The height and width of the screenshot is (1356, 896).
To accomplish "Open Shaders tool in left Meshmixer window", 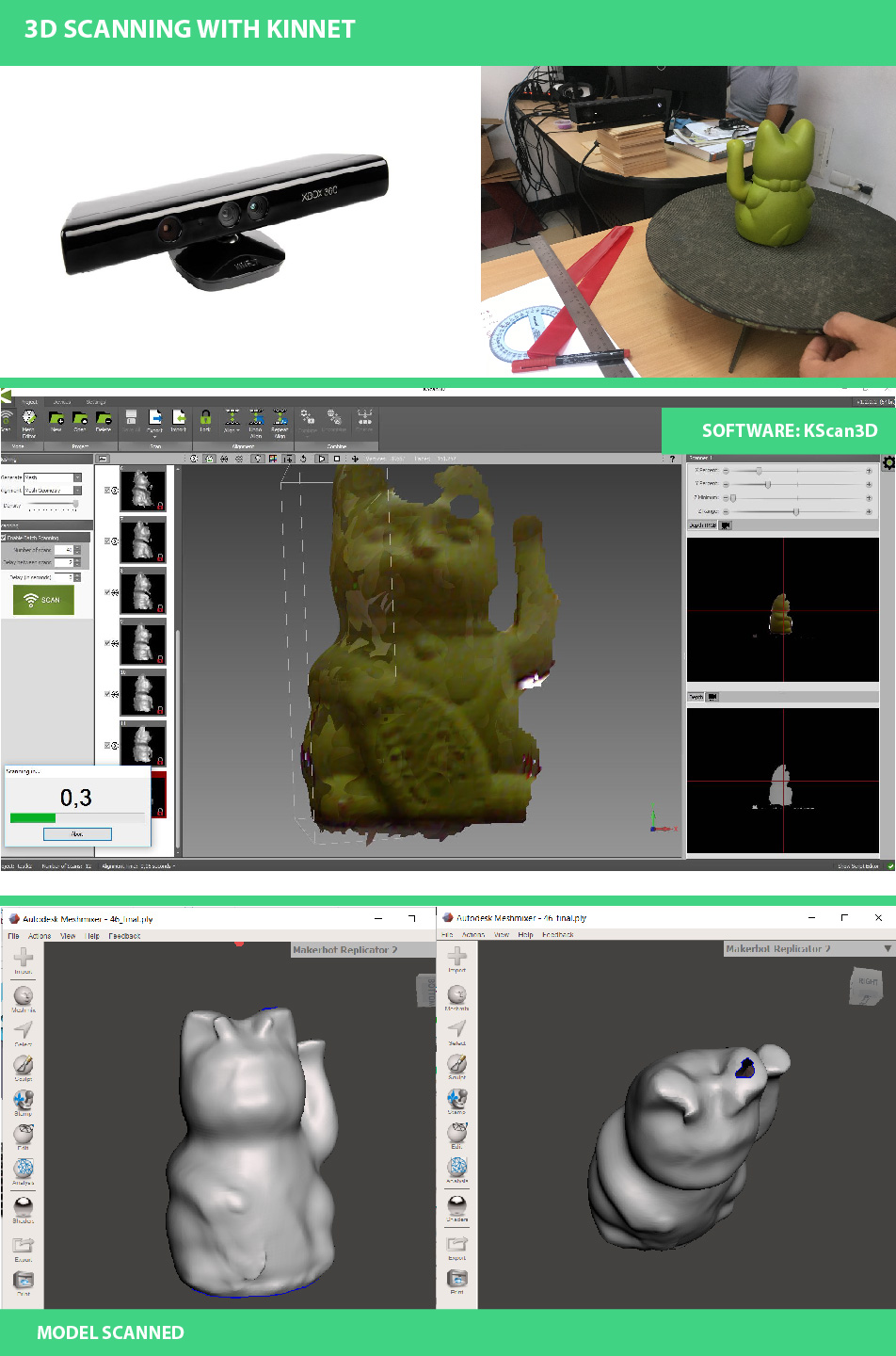I will point(24,1209).
